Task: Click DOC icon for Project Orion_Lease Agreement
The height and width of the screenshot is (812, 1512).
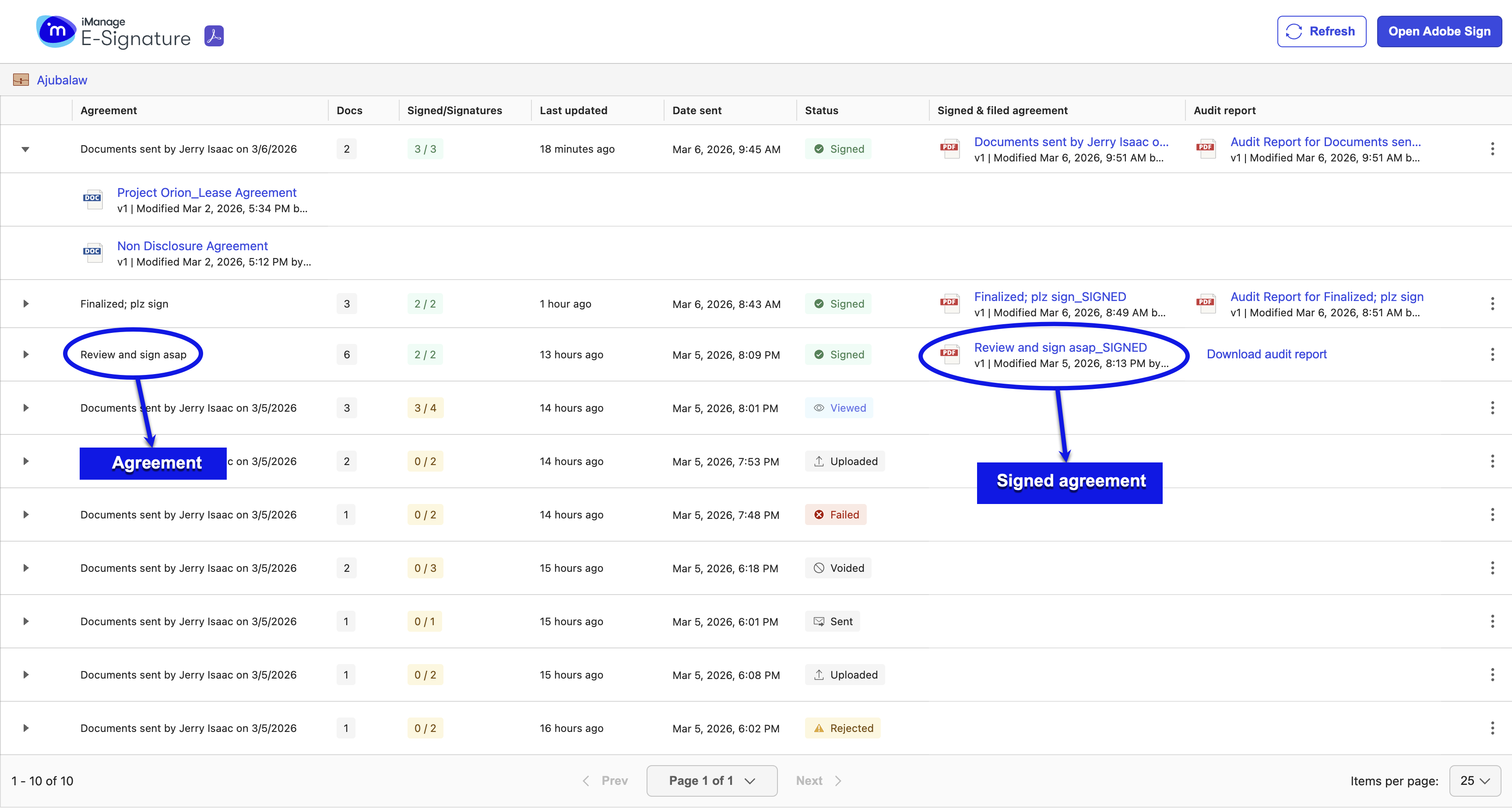Action: pyautogui.click(x=93, y=199)
